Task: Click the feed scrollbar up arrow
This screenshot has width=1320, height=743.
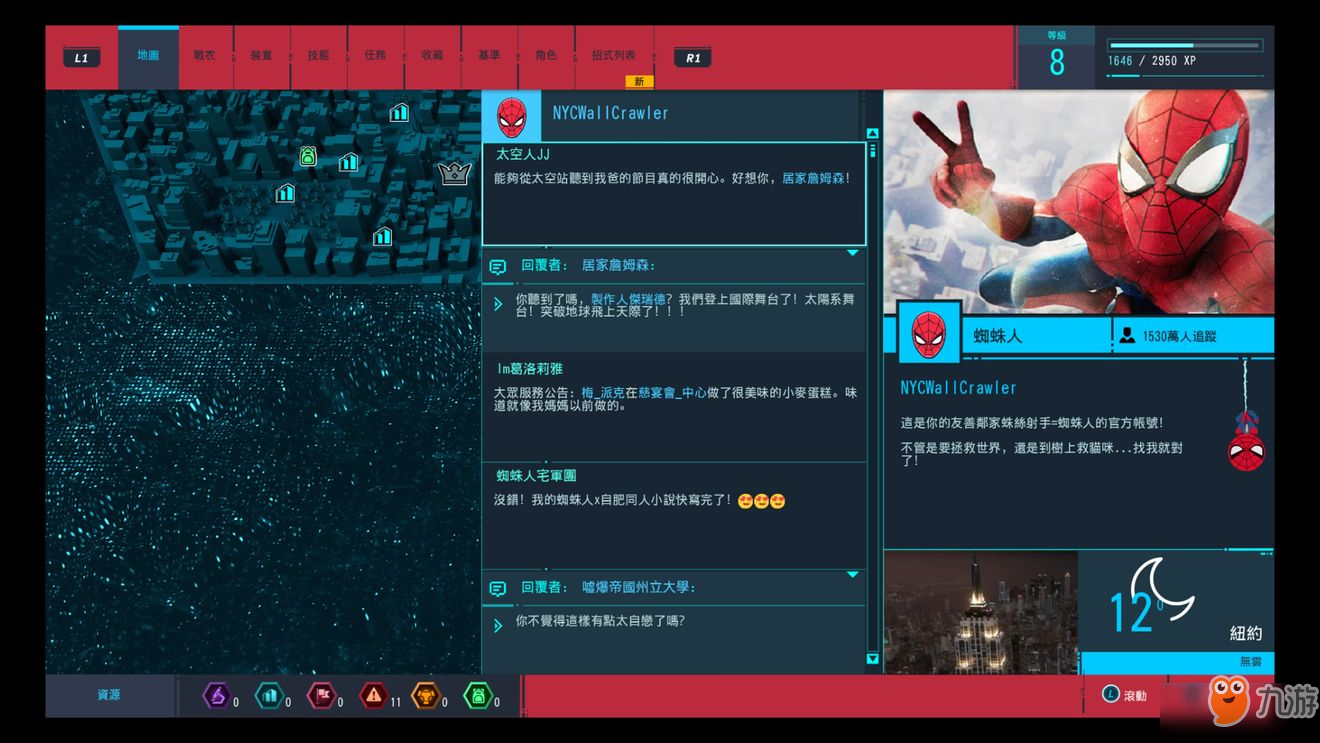Action: 872,134
